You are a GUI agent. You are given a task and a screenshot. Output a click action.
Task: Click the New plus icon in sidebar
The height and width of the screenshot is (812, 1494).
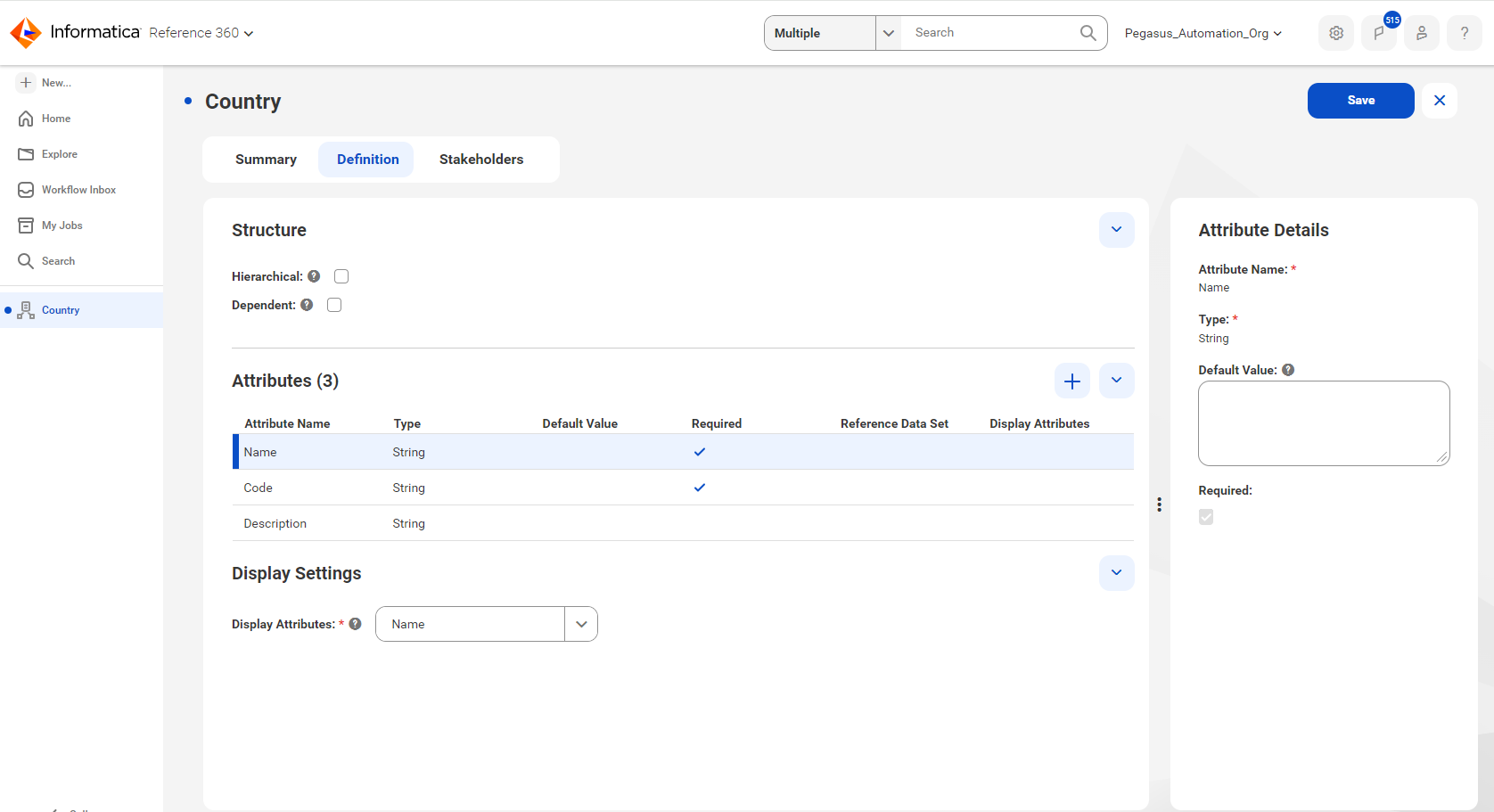[x=26, y=82]
